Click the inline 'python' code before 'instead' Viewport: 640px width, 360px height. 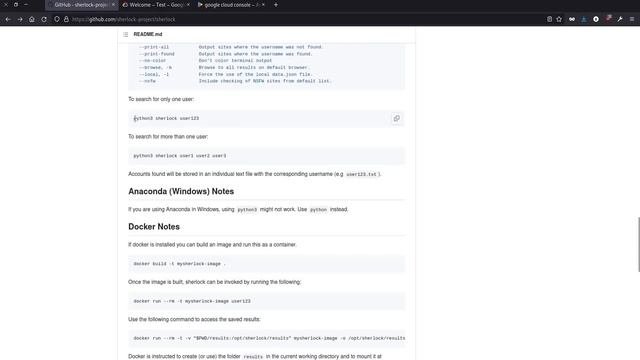tap(318, 210)
